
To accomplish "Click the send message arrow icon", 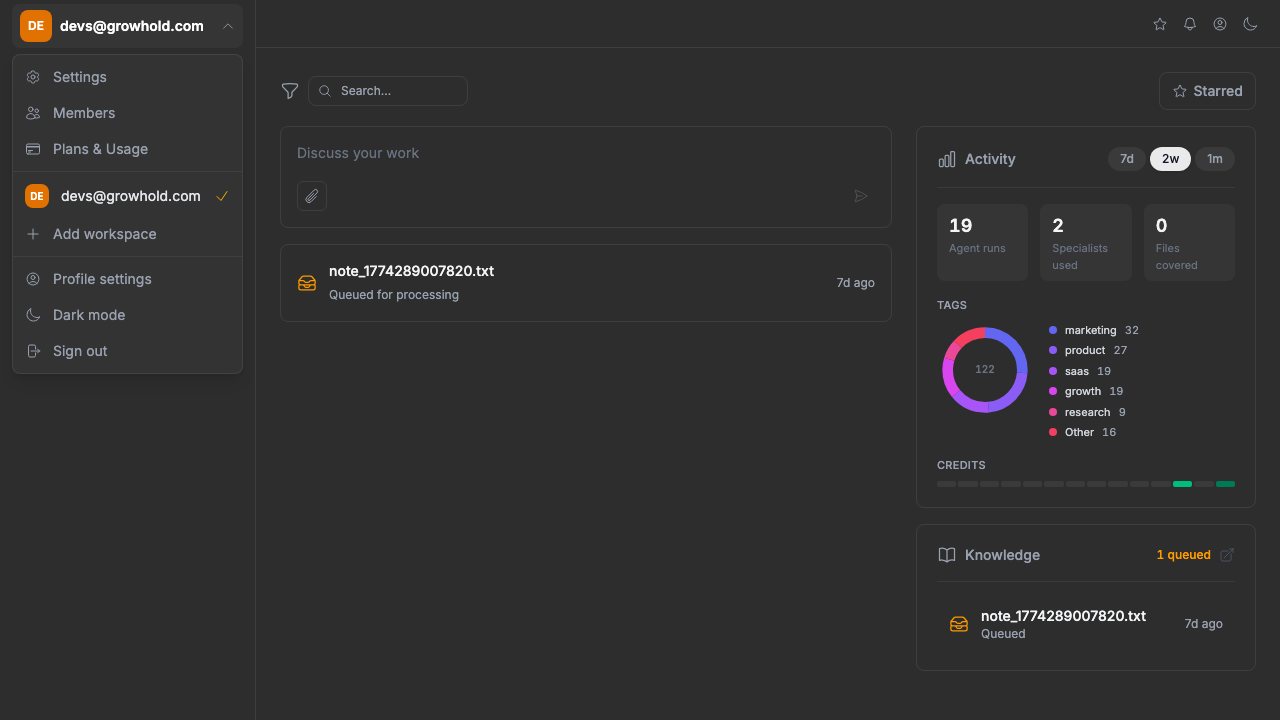I will (x=861, y=196).
